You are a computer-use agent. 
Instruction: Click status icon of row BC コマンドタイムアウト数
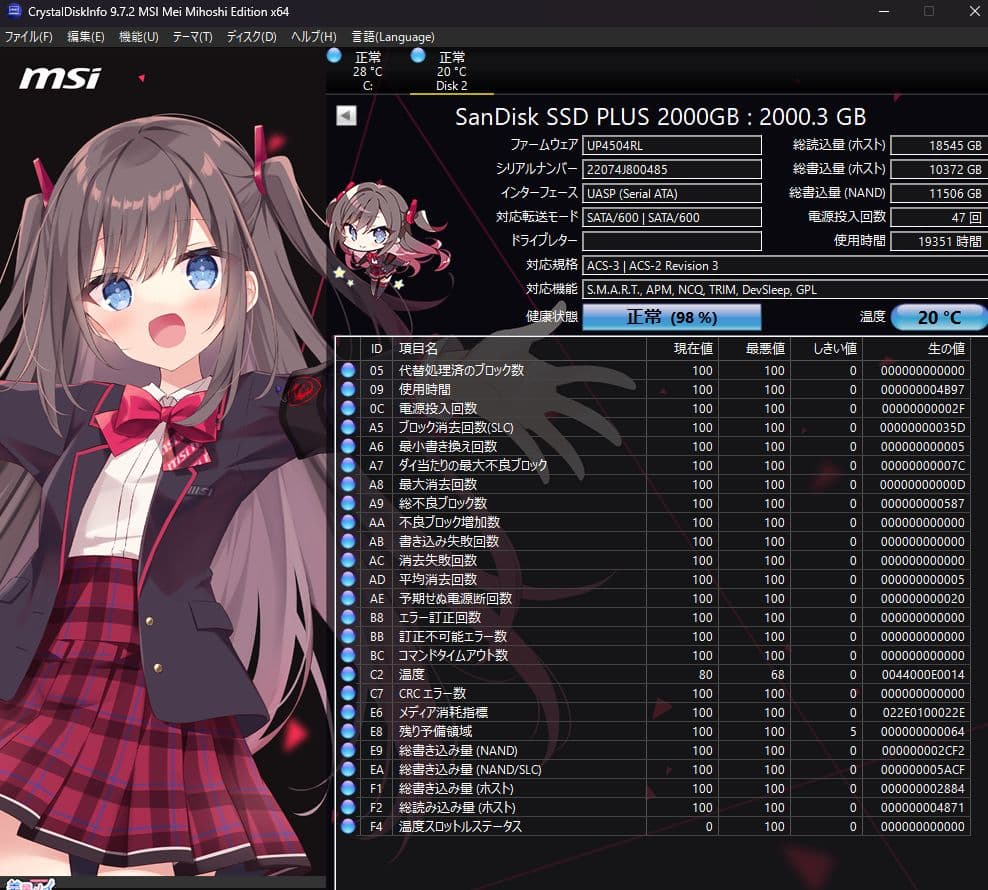tap(348, 655)
